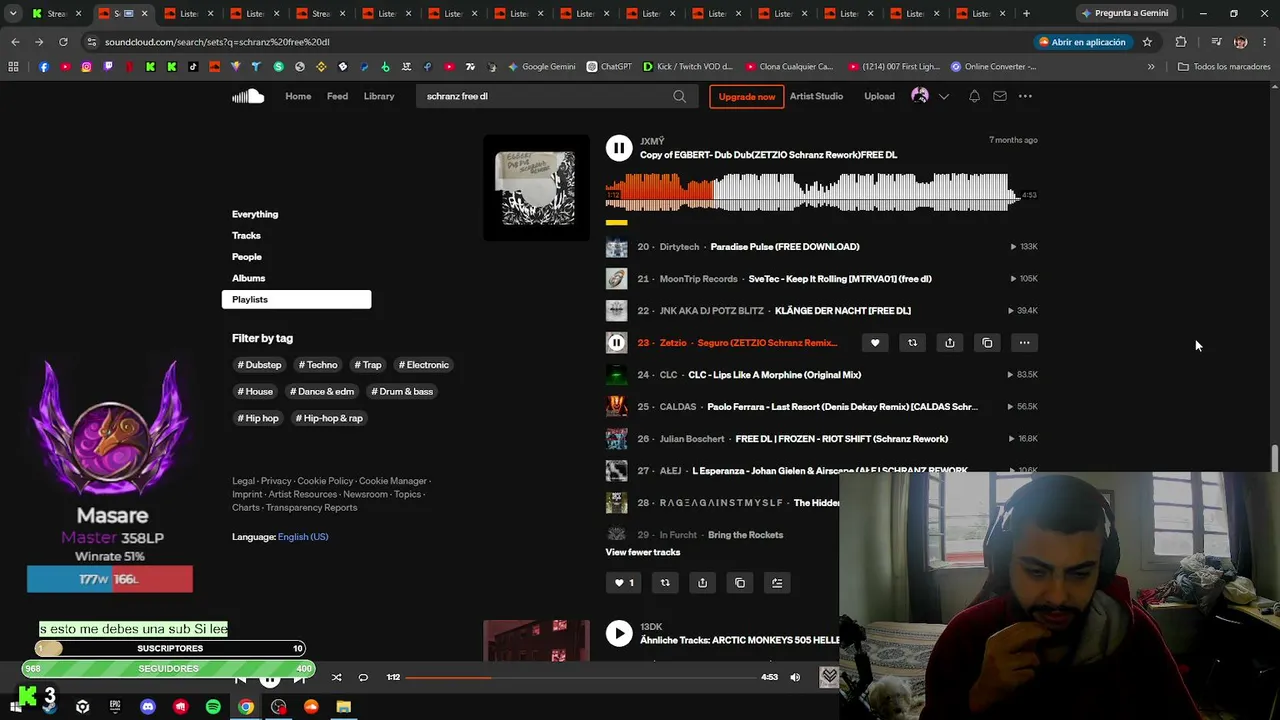This screenshot has height=720, width=1280.
Task: Open Discord from the taskbar
Action: 148,707
